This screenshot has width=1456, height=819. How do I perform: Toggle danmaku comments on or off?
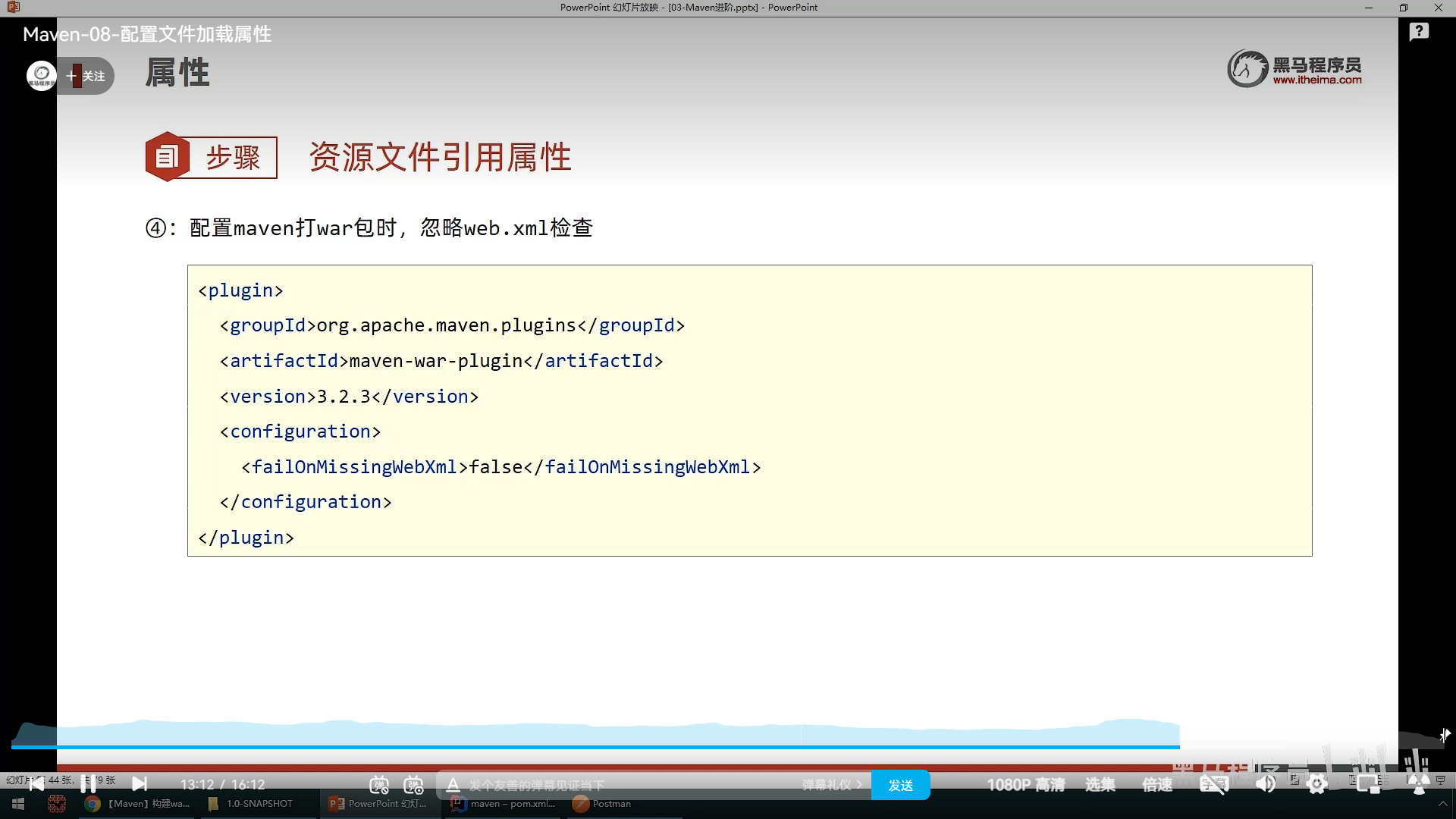[x=379, y=785]
